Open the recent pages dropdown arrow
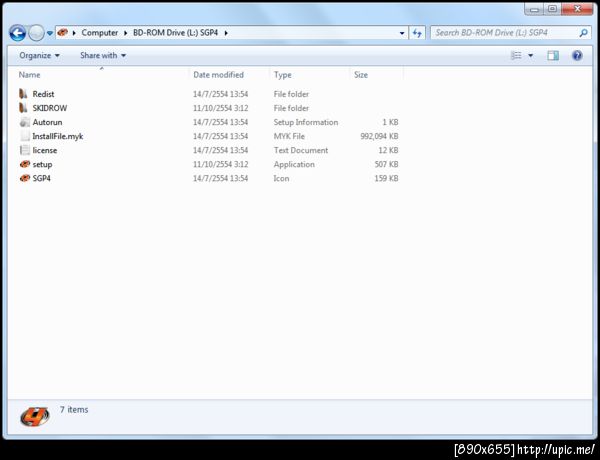The image size is (600, 460). (x=50, y=33)
